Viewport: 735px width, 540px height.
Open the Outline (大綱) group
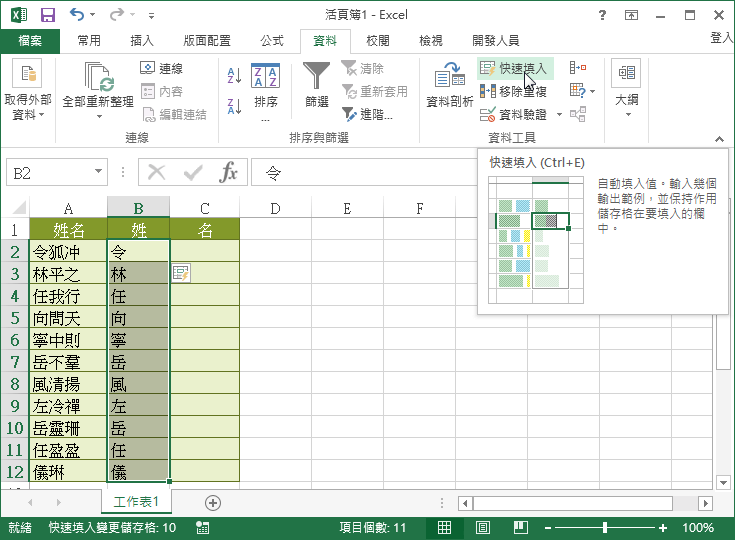coord(627,89)
